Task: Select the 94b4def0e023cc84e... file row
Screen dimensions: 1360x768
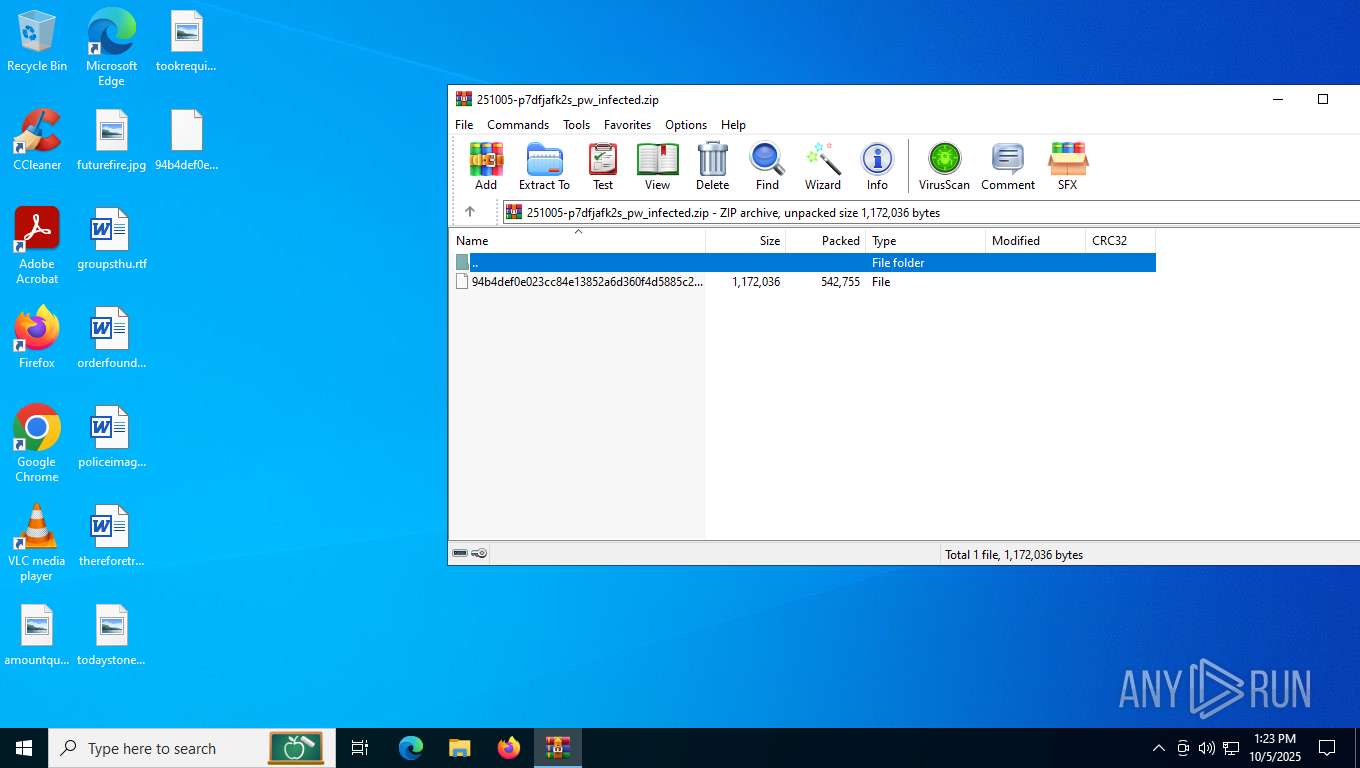Action: pyautogui.click(x=803, y=282)
